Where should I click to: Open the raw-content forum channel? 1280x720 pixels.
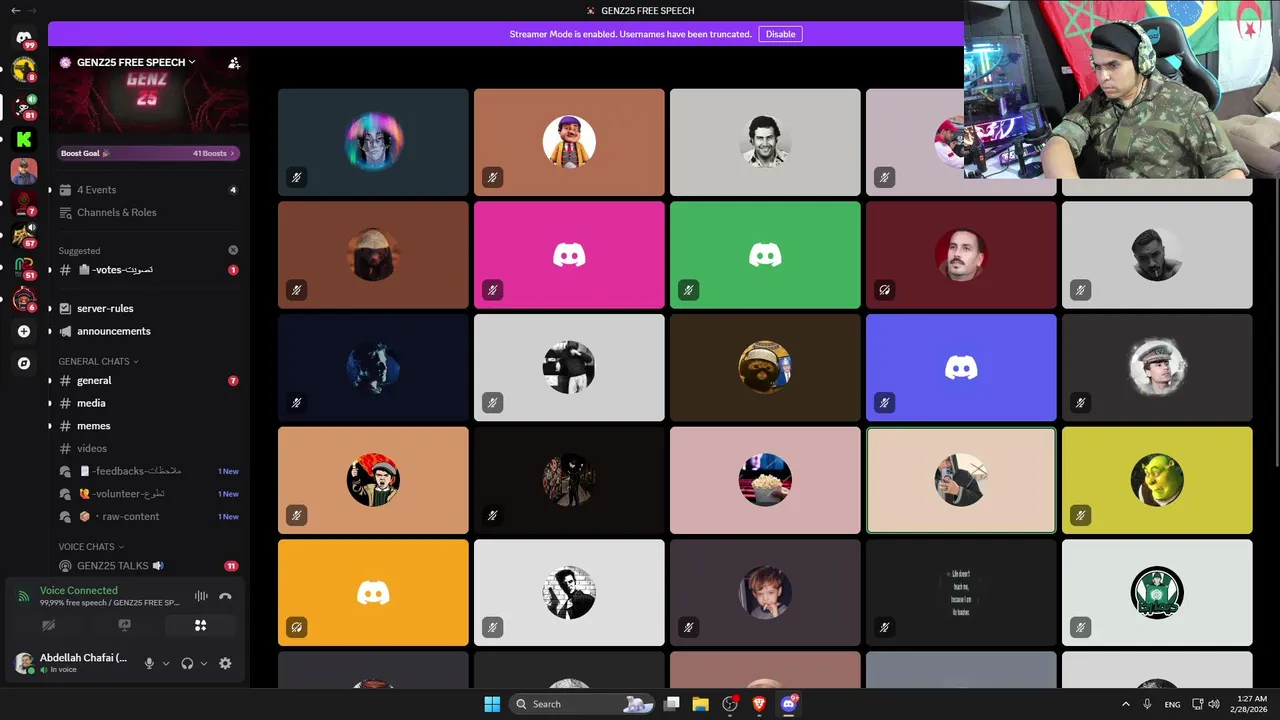148,516
